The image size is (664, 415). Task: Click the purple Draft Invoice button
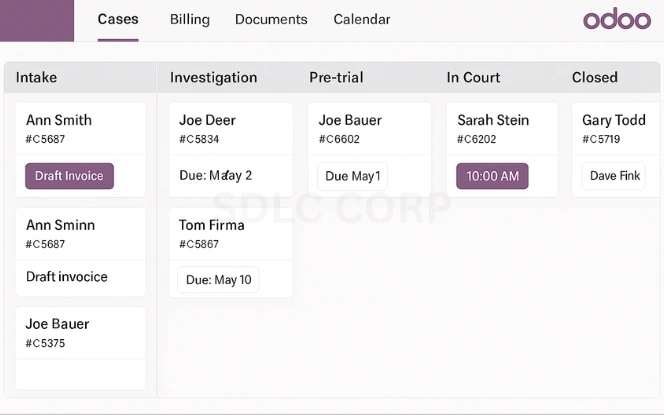pyautogui.click(x=69, y=176)
